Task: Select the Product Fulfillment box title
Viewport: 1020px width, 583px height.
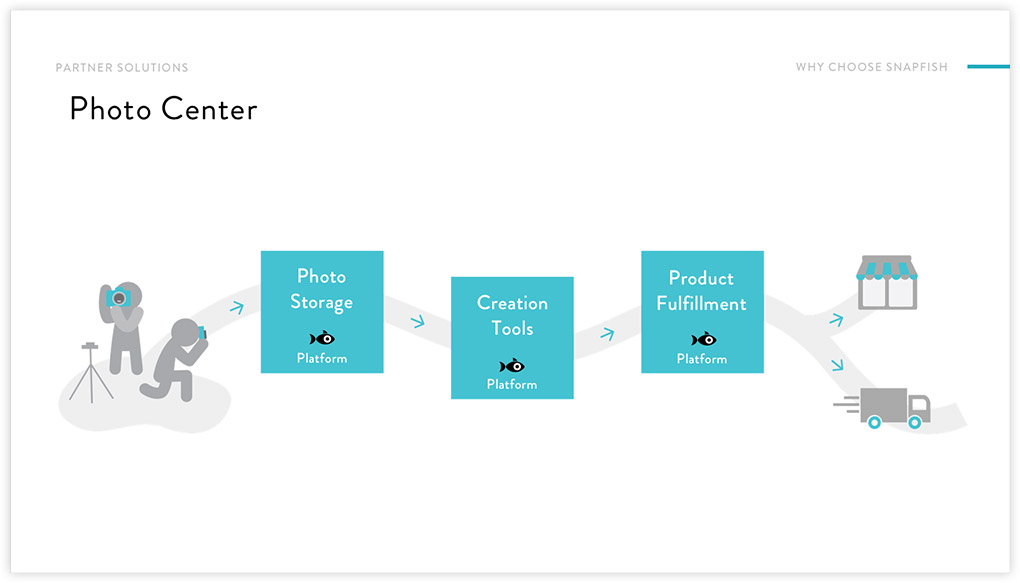Action: (701, 291)
